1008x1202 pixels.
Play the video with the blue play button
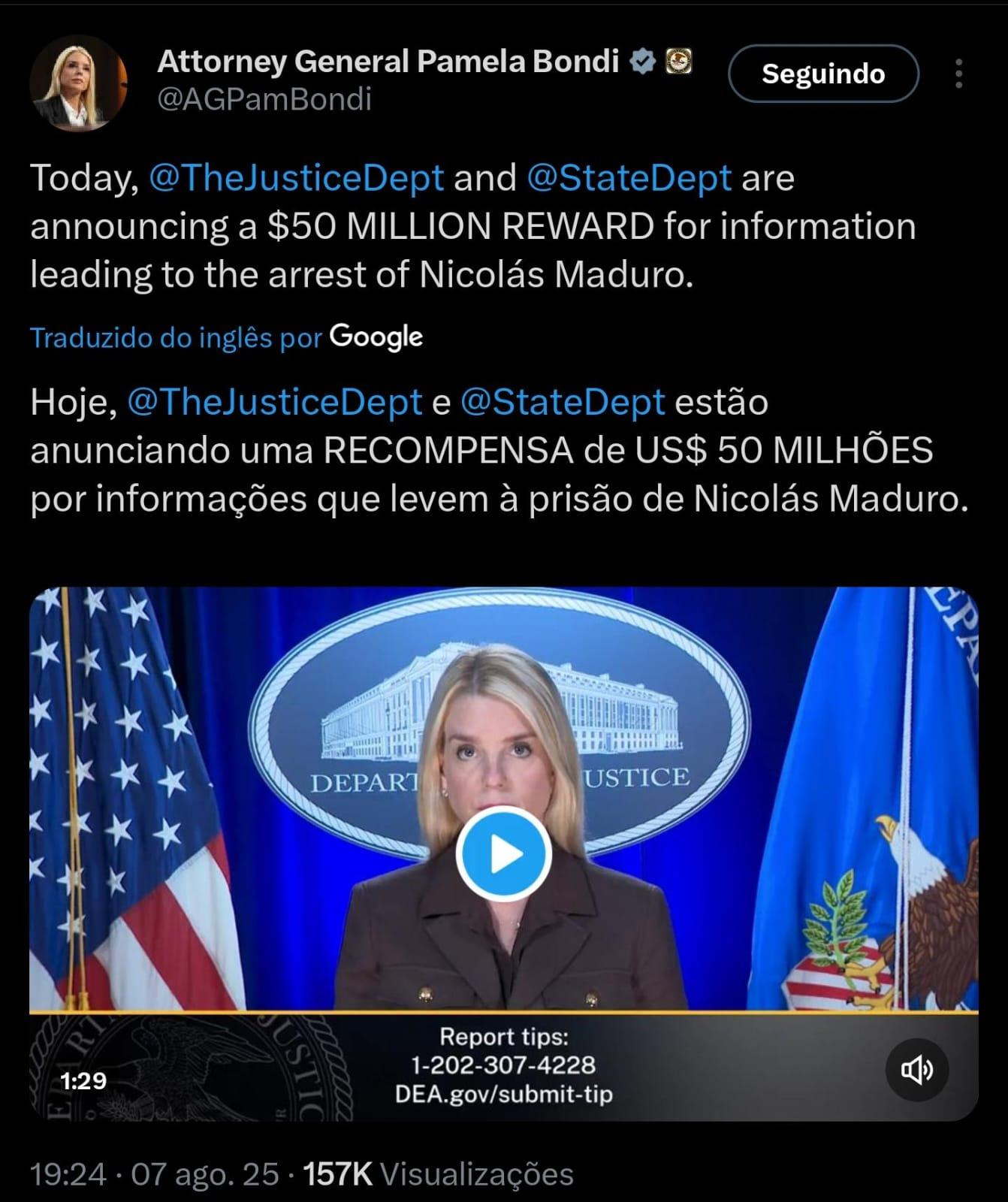(503, 854)
